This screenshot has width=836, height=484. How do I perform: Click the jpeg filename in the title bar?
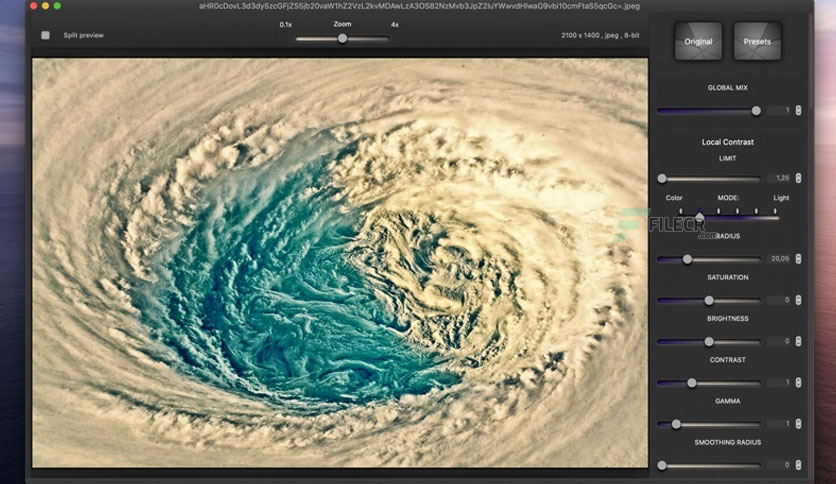[419, 6]
